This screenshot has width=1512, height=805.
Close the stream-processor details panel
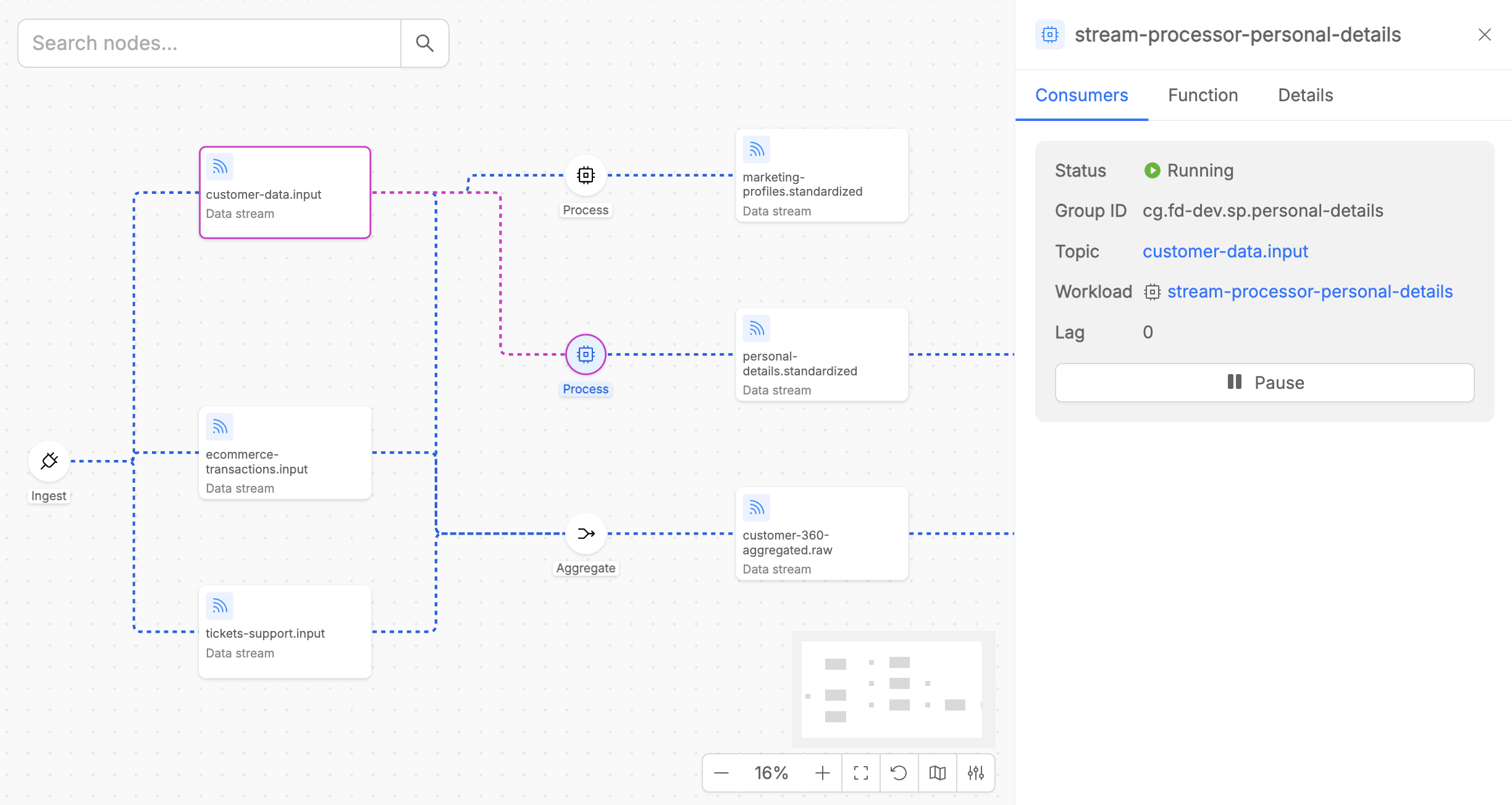(x=1484, y=35)
